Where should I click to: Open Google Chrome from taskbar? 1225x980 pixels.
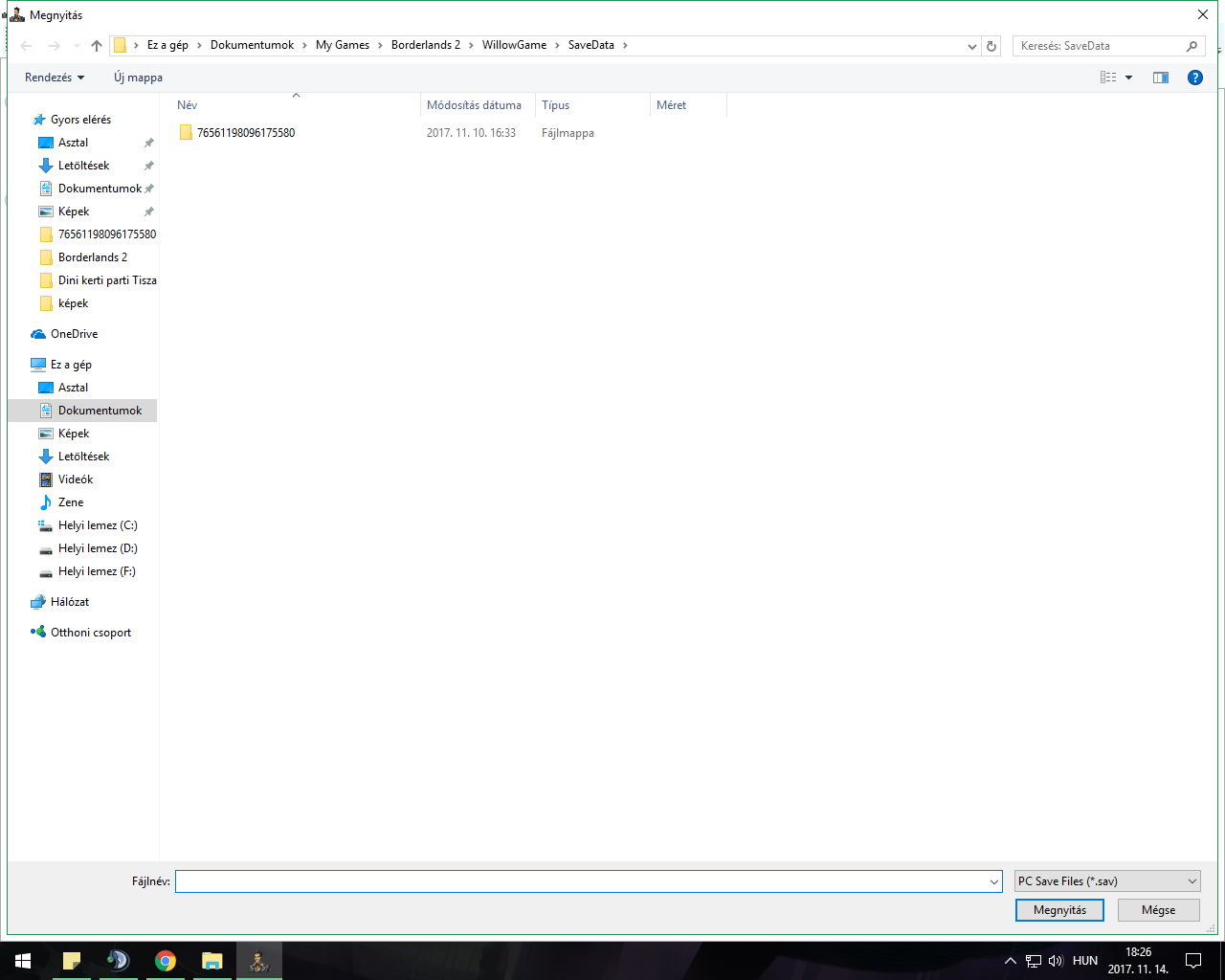pos(166,961)
